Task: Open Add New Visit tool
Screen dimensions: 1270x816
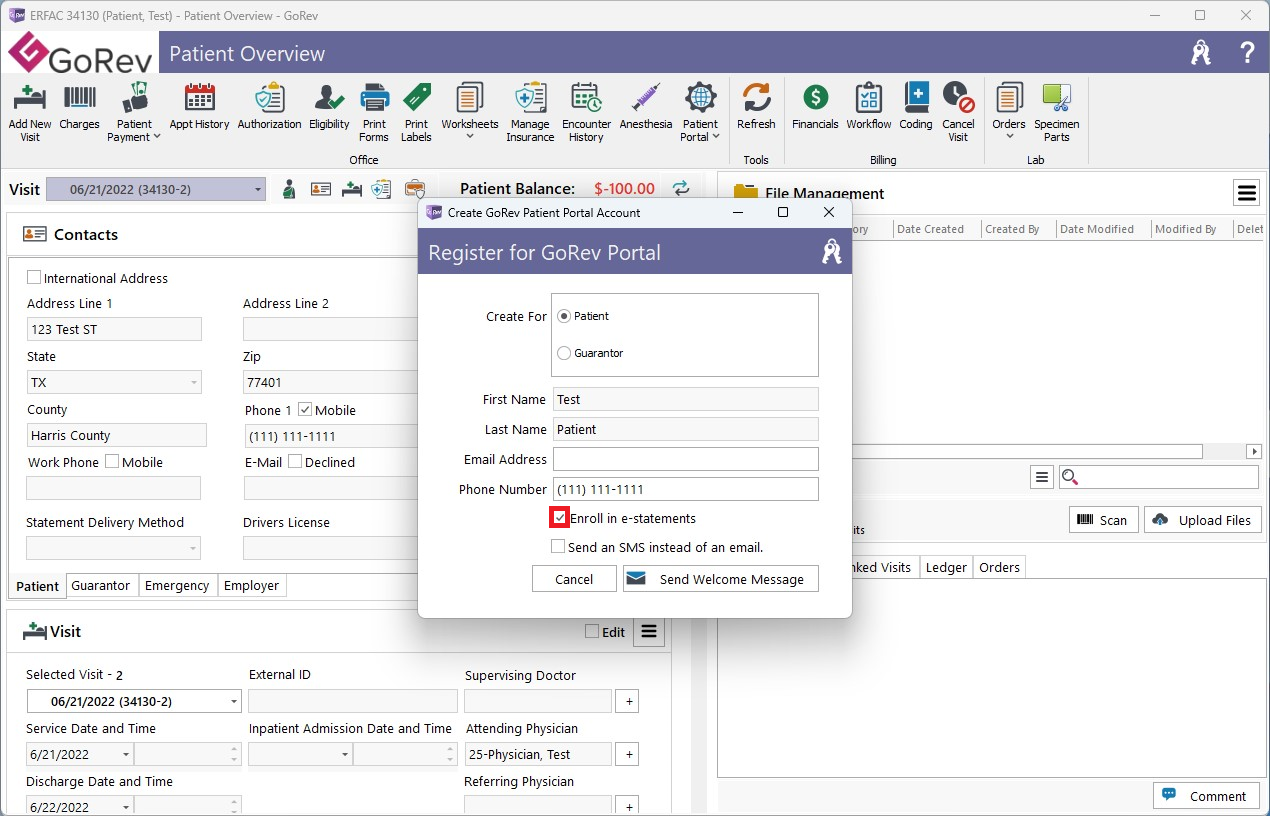Action: pyautogui.click(x=30, y=112)
